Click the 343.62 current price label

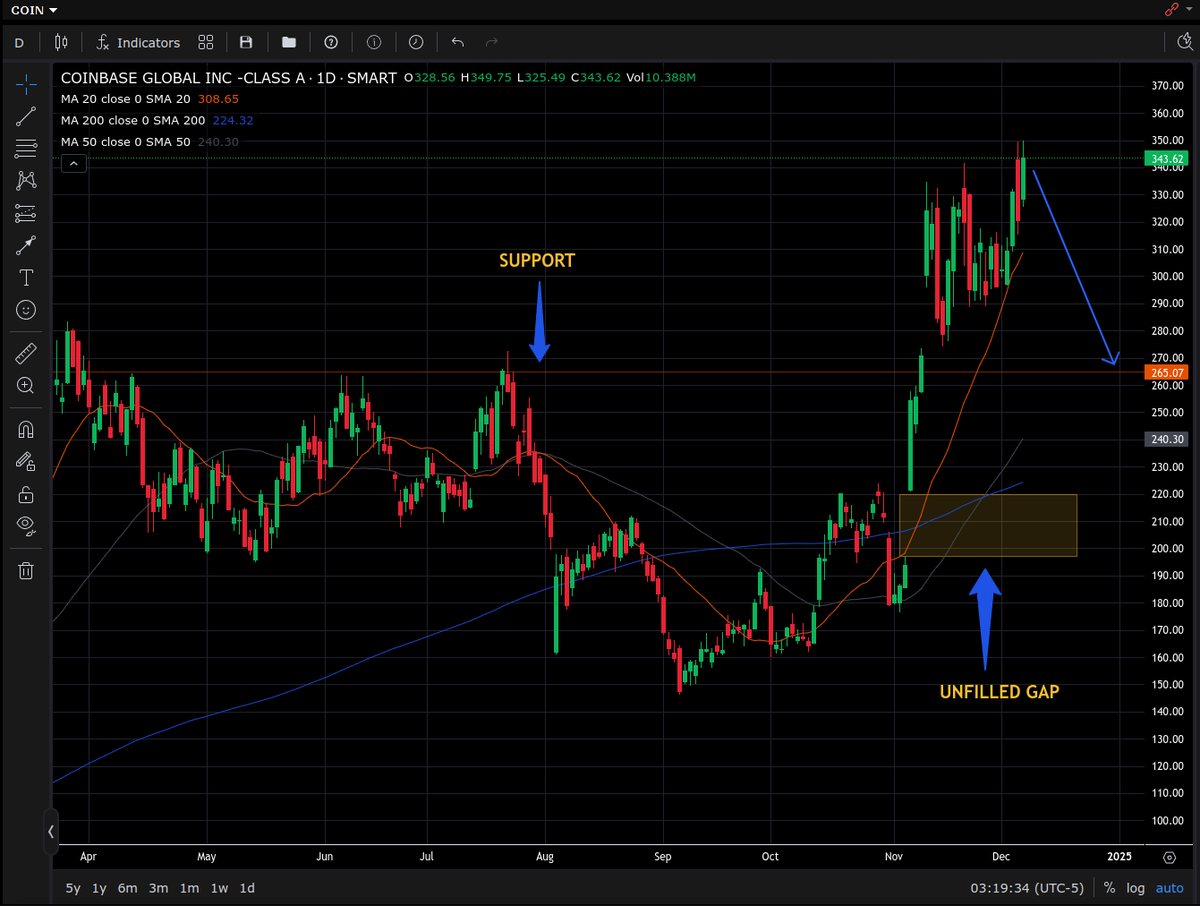[x=1165, y=158]
